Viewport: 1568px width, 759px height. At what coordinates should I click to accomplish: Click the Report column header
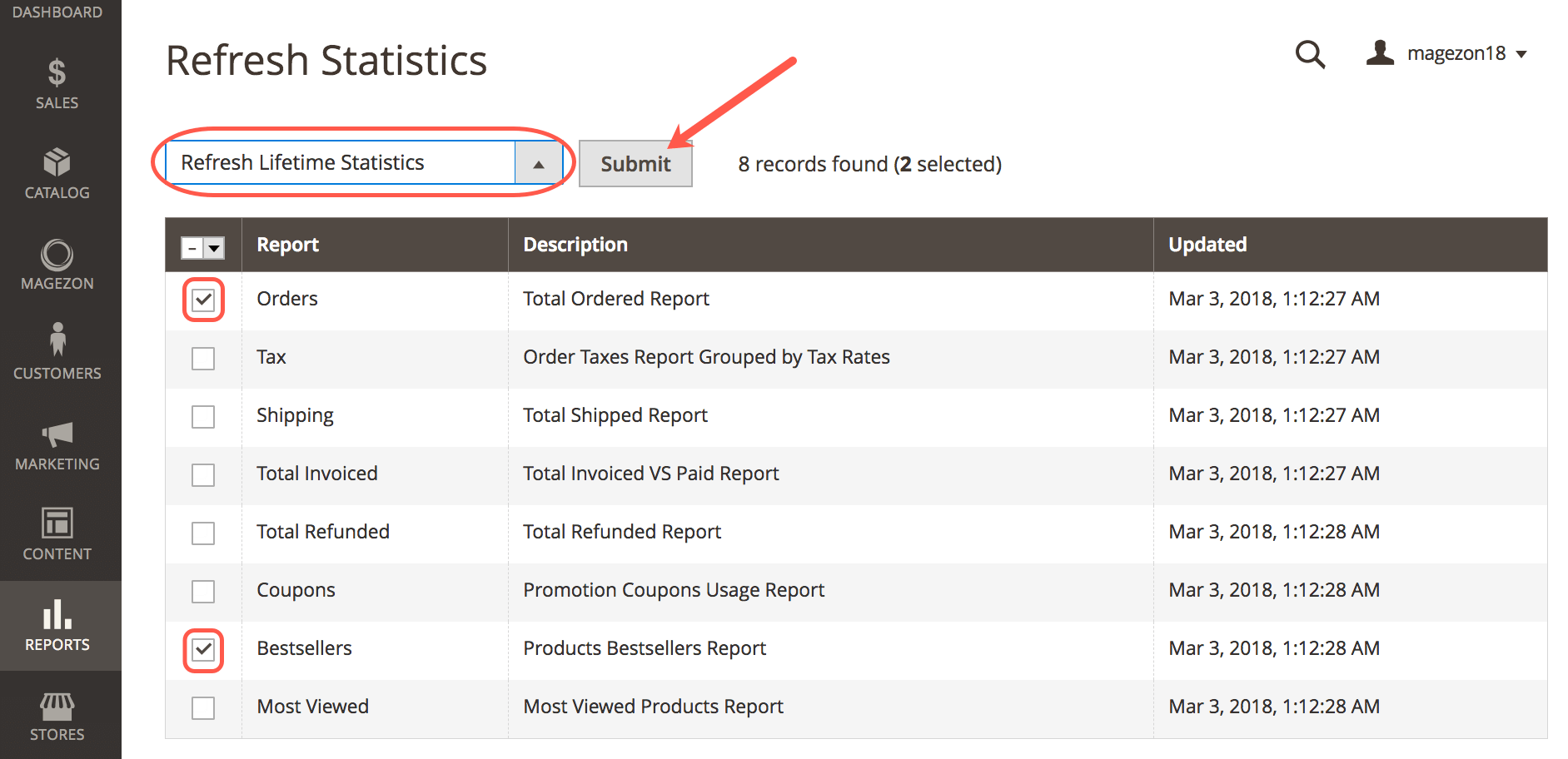coord(287,244)
